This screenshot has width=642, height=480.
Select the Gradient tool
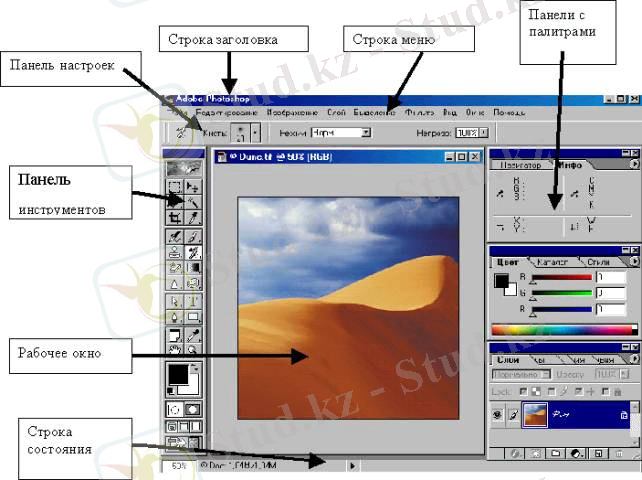[192, 268]
